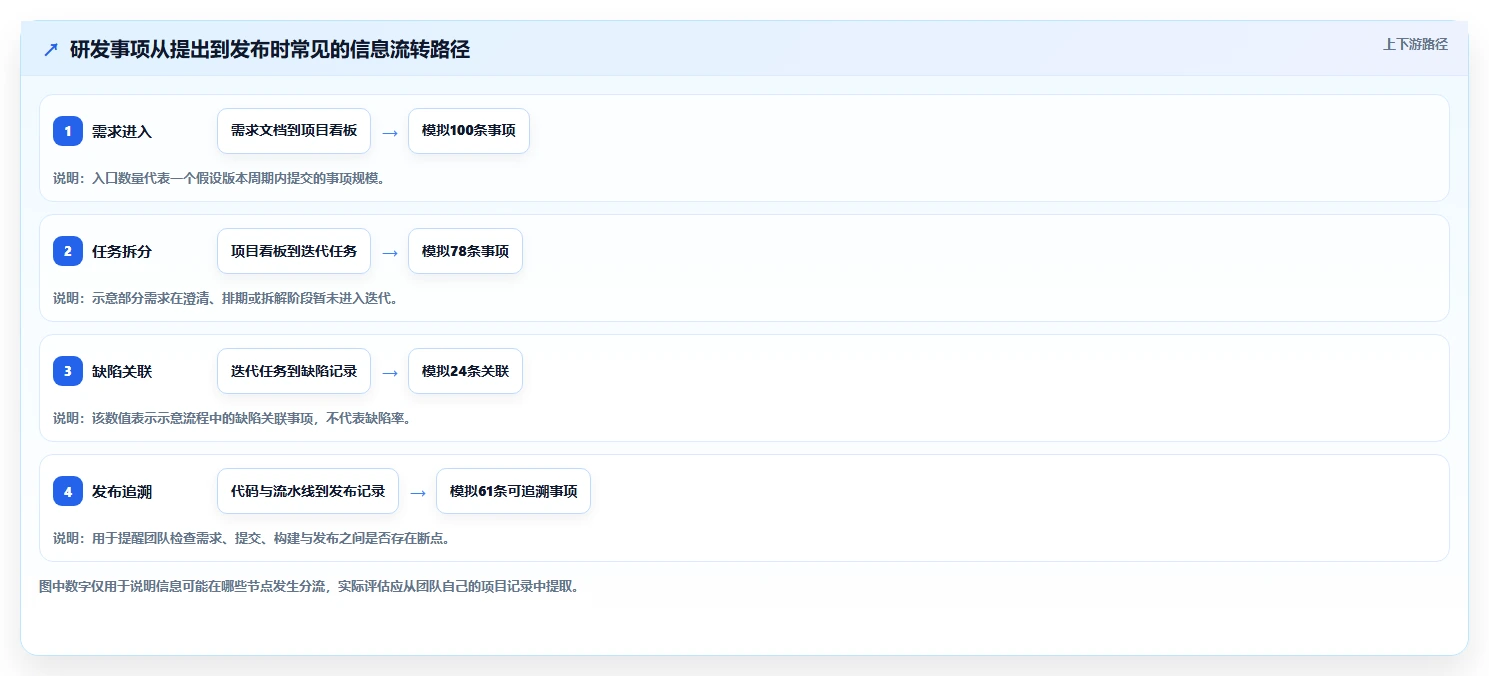Select the 需求进入 step label
Viewport: 1489px width, 676px height.
122,131
